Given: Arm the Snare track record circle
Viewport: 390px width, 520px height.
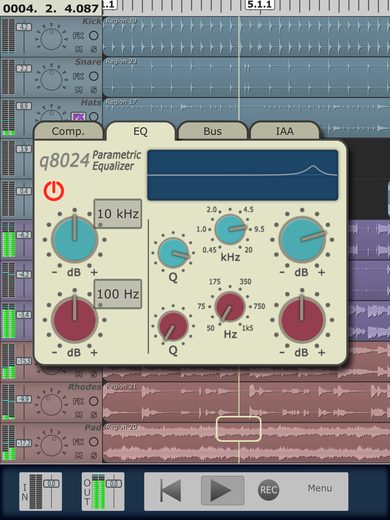Looking at the screenshot, I should 94,76.
